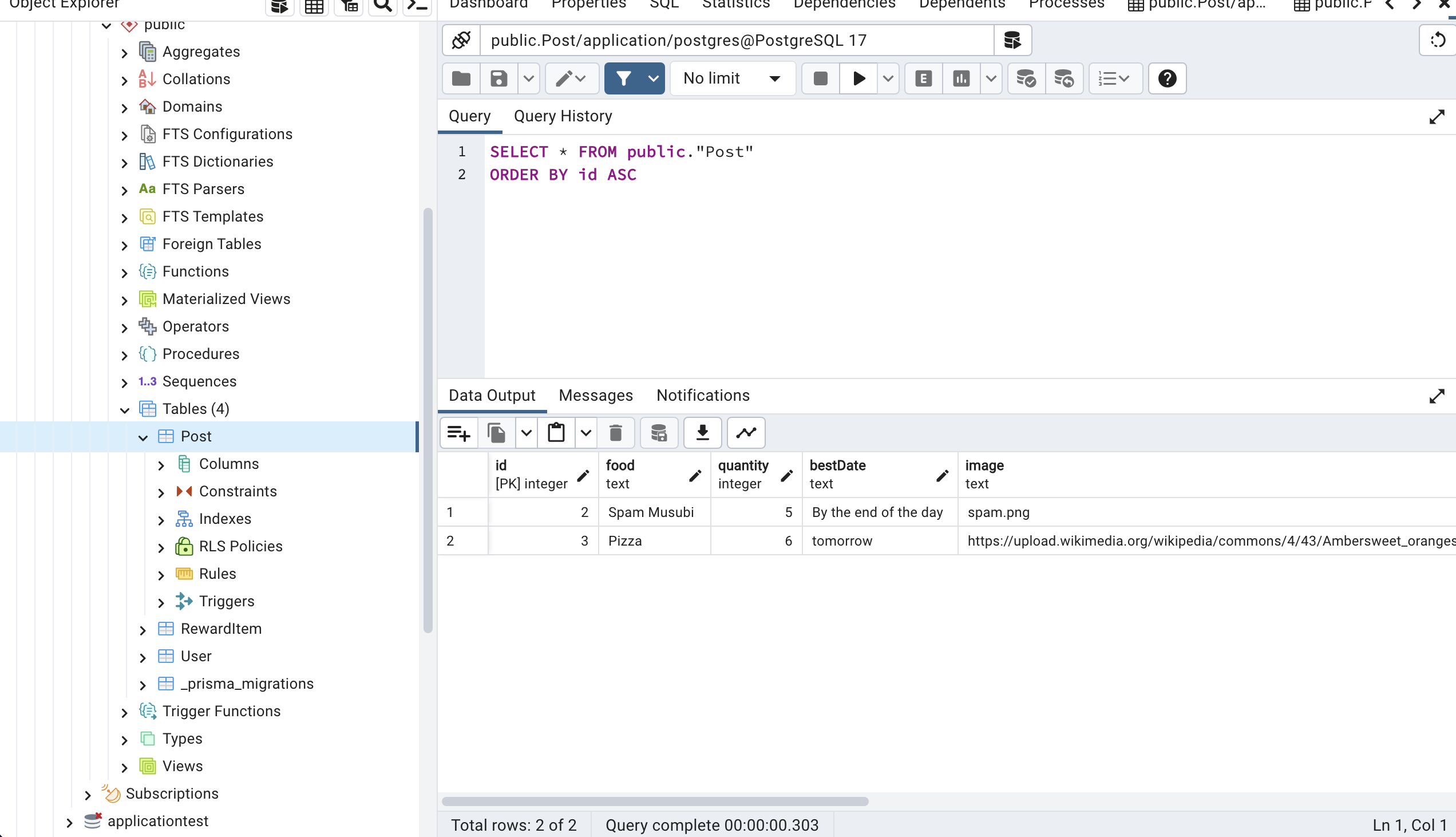The width and height of the screenshot is (1456, 837).
Task: Rollback the transaction
Action: (x=1064, y=78)
